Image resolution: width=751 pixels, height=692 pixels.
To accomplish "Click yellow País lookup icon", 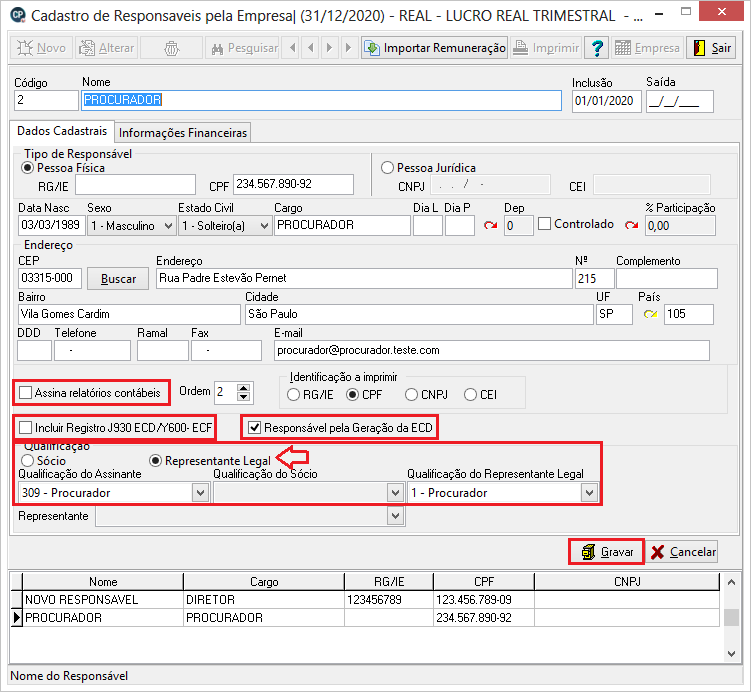I will 650,314.
